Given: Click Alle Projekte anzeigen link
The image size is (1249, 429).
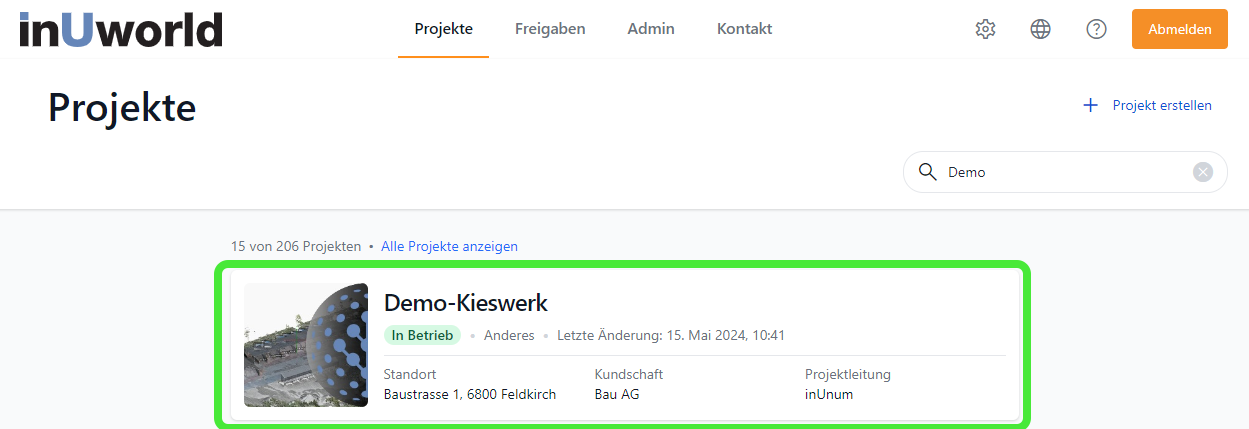Looking at the screenshot, I should (x=449, y=246).
